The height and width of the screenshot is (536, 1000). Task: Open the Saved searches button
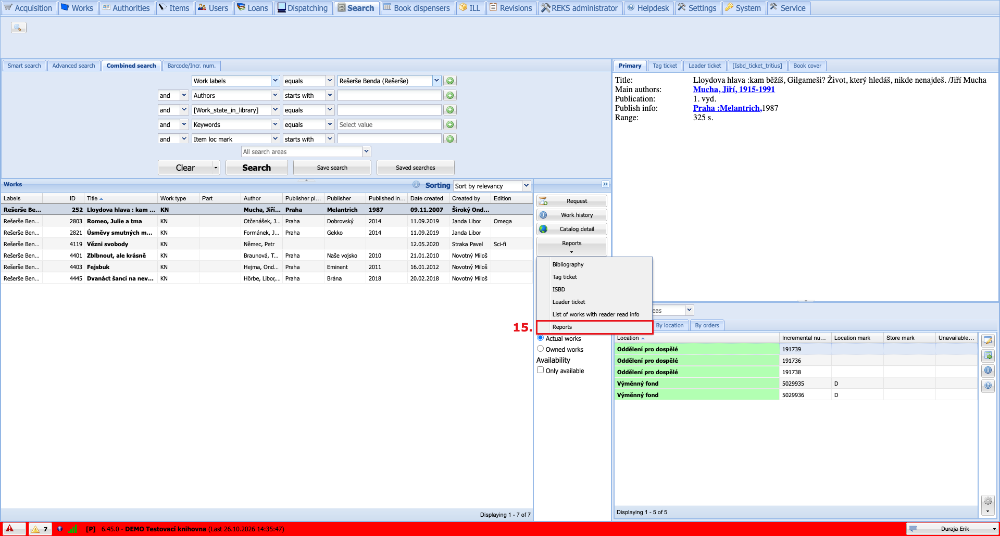(416, 168)
